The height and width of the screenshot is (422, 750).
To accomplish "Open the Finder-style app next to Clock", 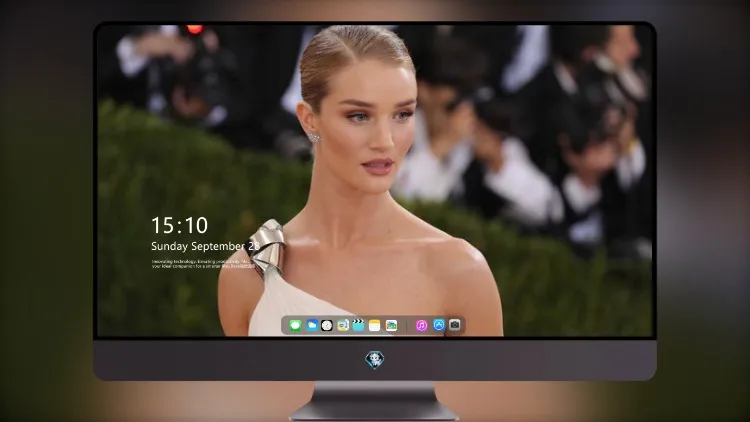I will point(342,326).
